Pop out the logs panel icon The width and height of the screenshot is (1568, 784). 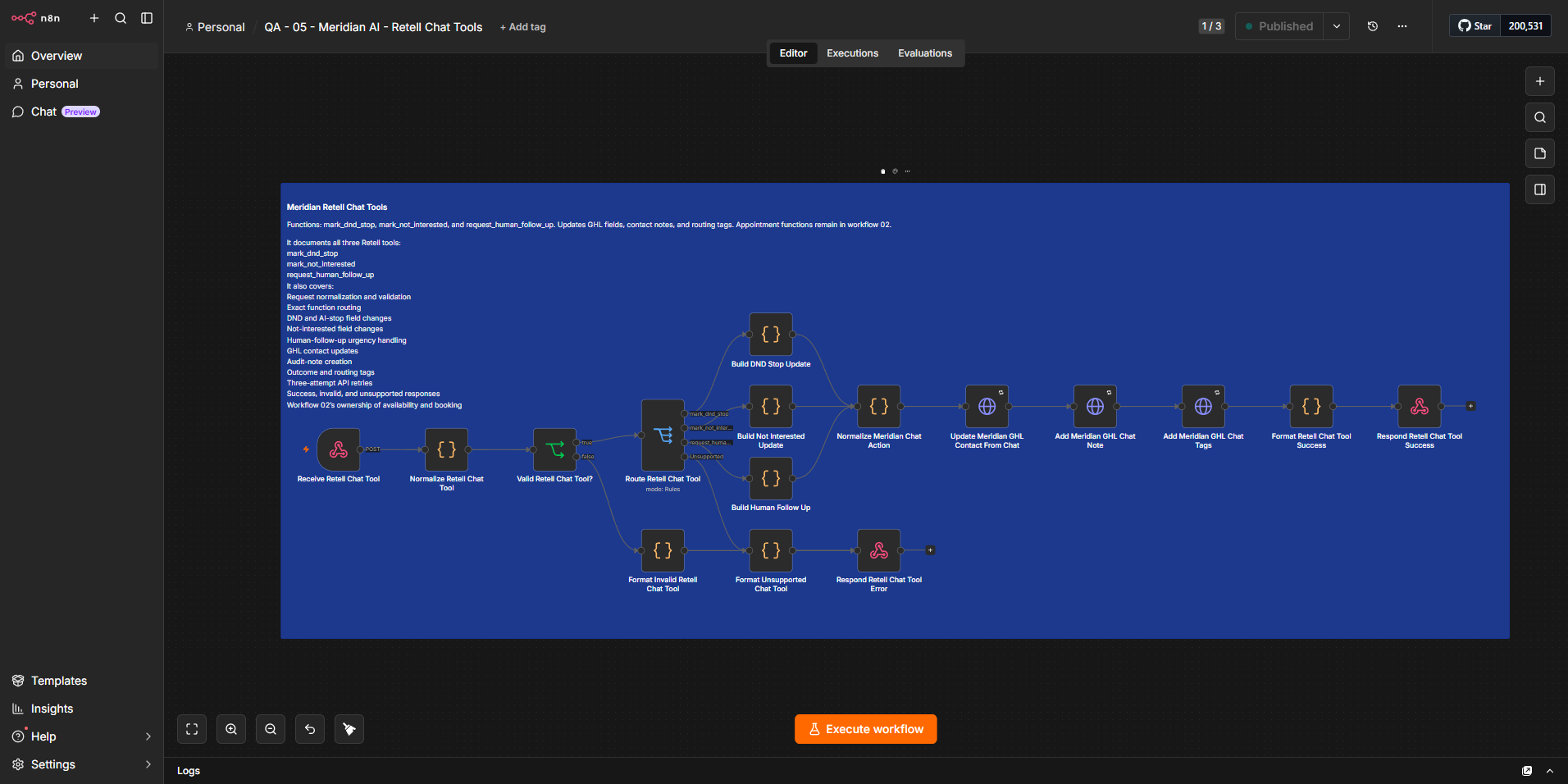tap(1527, 771)
